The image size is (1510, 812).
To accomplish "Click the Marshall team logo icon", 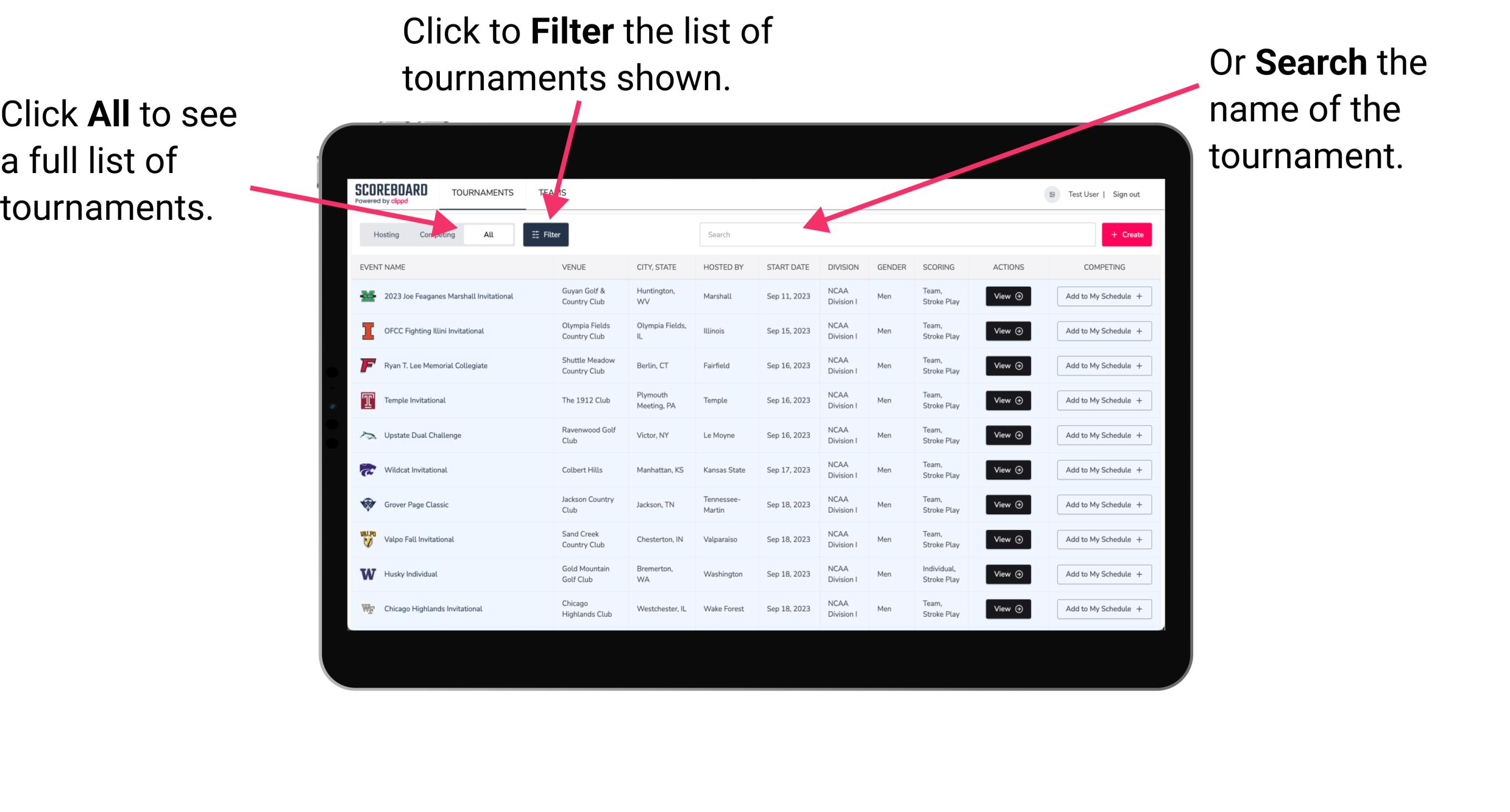I will pyautogui.click(x=369, y=296).
